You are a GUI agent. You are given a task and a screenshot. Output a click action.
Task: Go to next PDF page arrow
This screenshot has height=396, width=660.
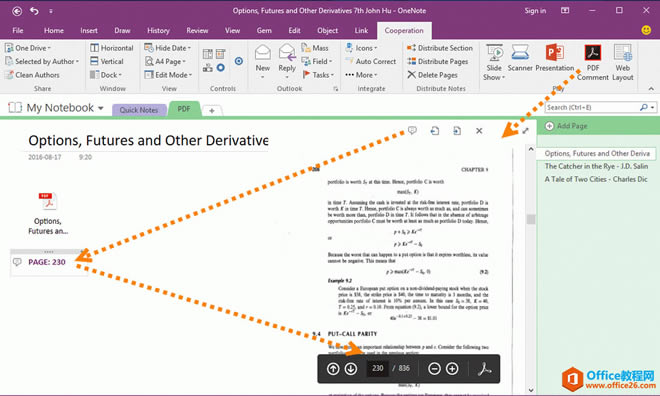coord(351,369)
